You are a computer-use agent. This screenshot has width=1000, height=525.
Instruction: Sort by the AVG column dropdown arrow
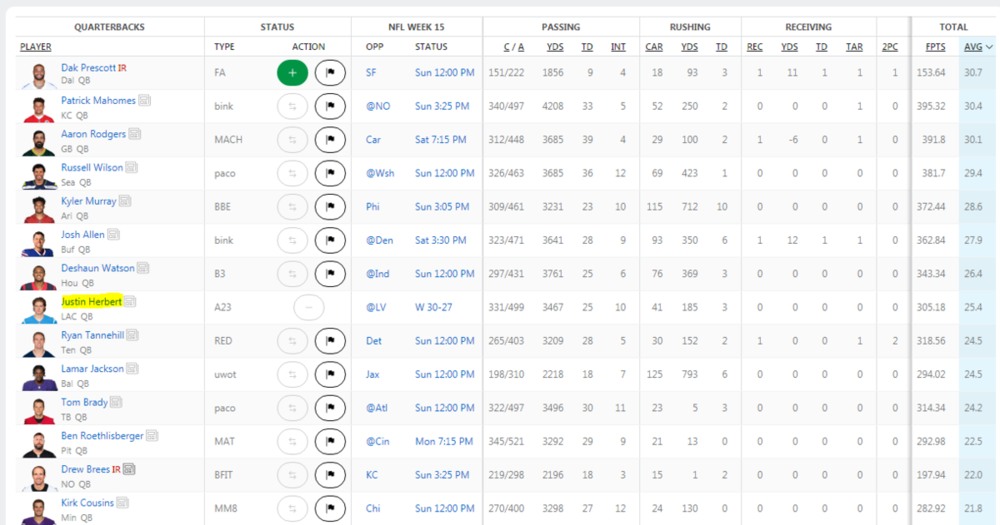pos(990,47)
